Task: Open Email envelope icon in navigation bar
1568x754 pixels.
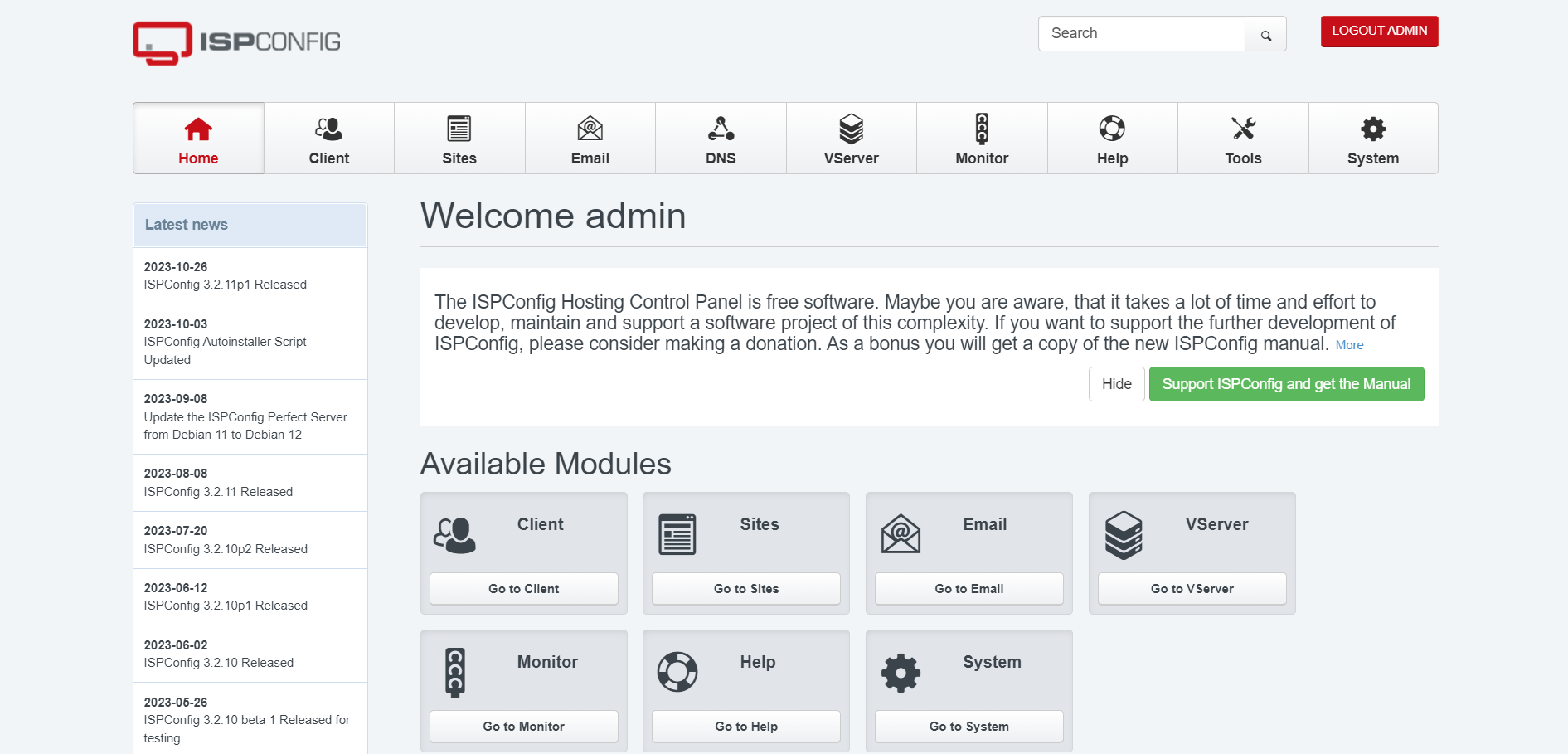Action: [x=590, y=129]
